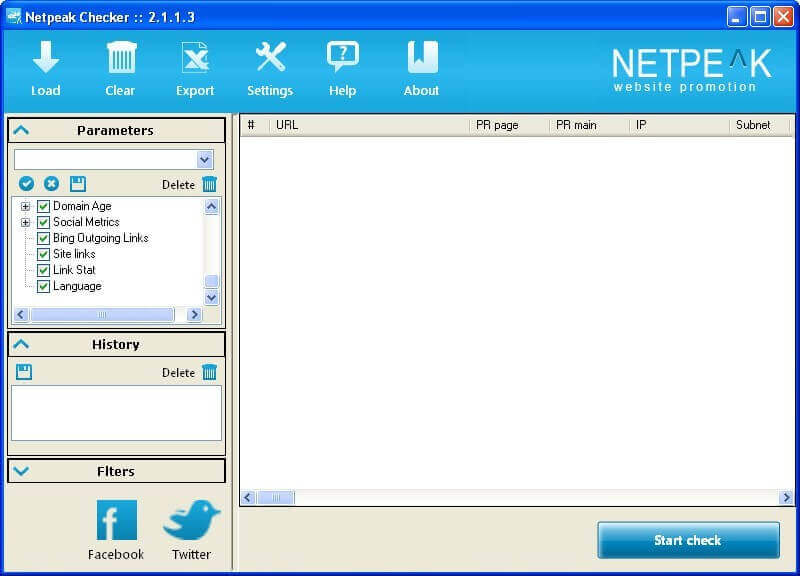Select the Link Stat row text
Image resolution: width=800 pixels, height=576 pixels.
pyautogui.click(x=74, y=270)
